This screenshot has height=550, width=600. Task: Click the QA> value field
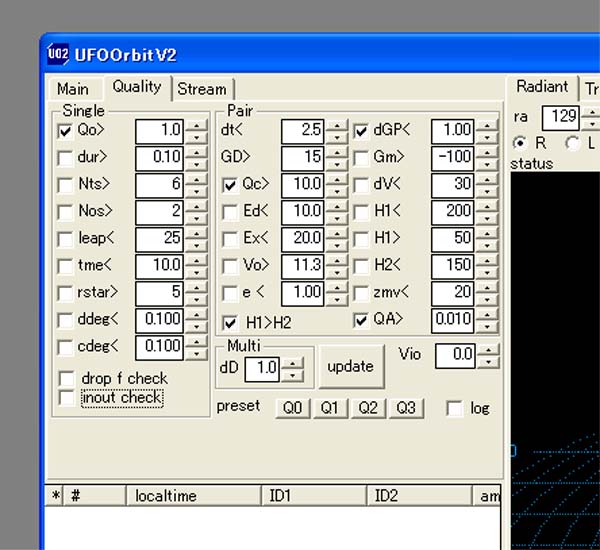point(452,321)
